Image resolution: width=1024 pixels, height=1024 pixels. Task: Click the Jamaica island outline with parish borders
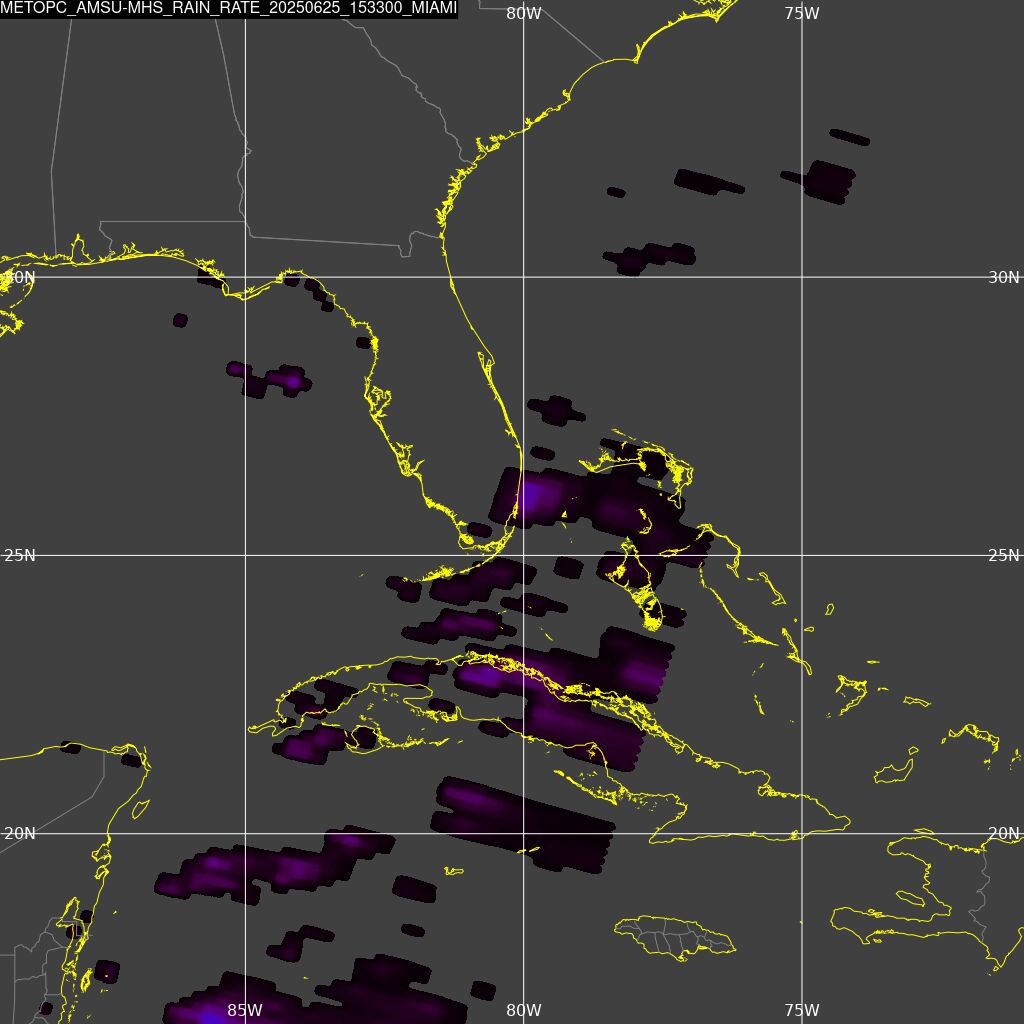(x=675, y=938)
